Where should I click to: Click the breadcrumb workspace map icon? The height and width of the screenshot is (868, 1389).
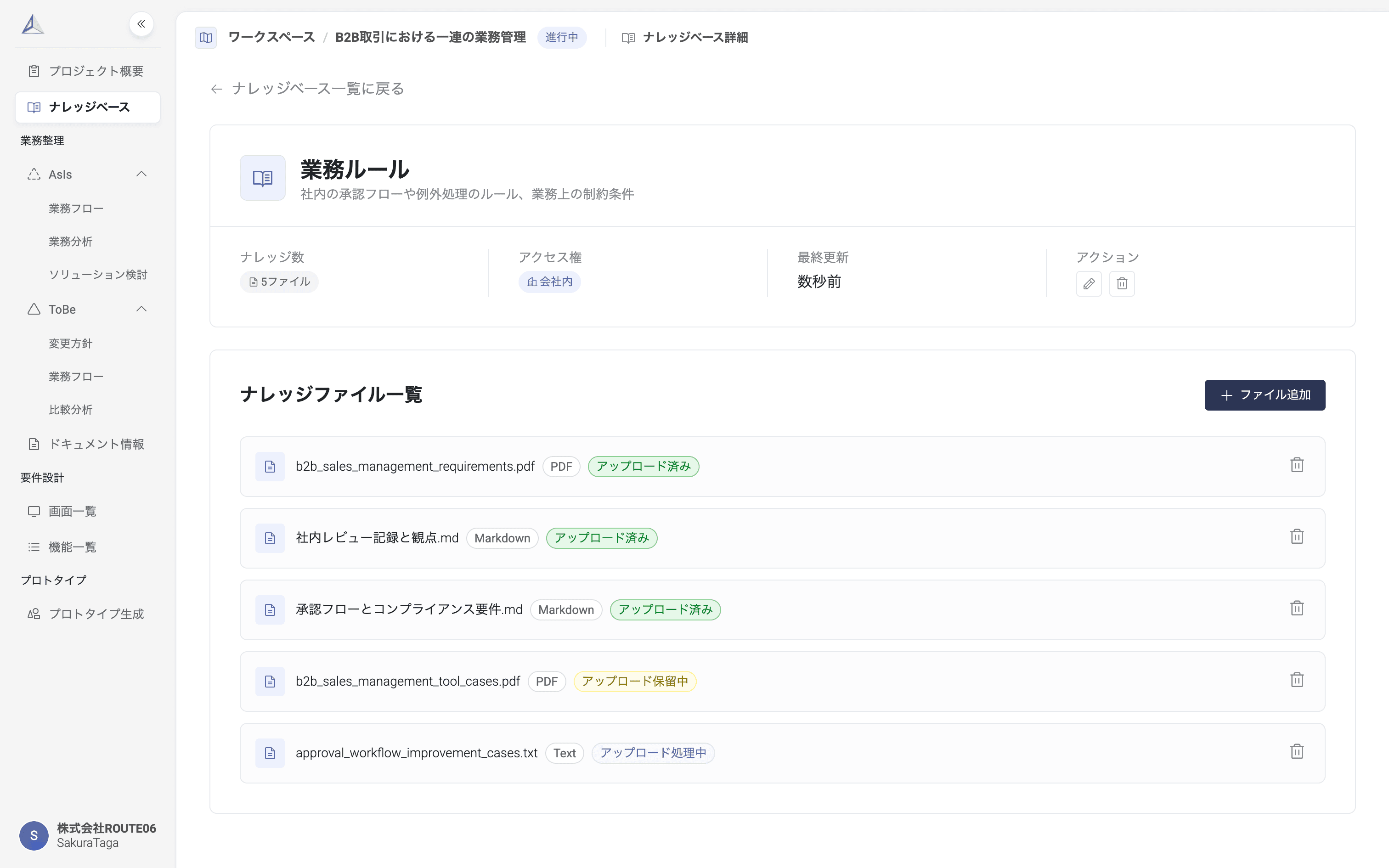(205, 37)
